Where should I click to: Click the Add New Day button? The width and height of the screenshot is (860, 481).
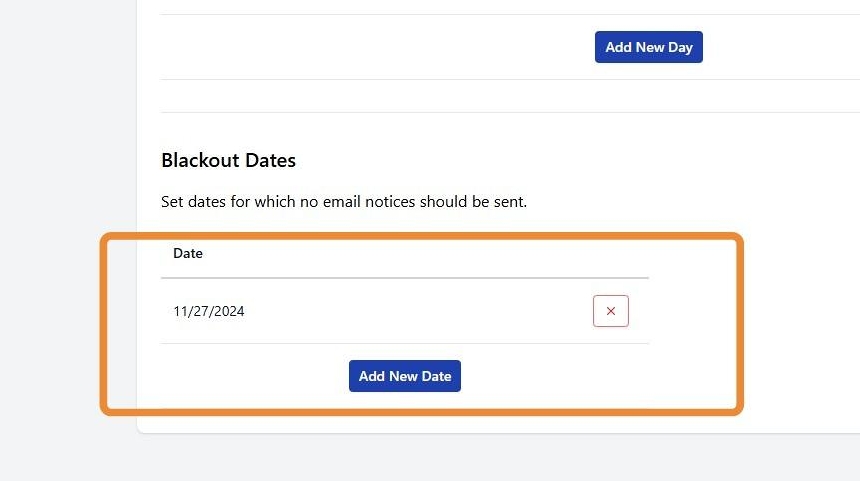[x=648, y=47]
